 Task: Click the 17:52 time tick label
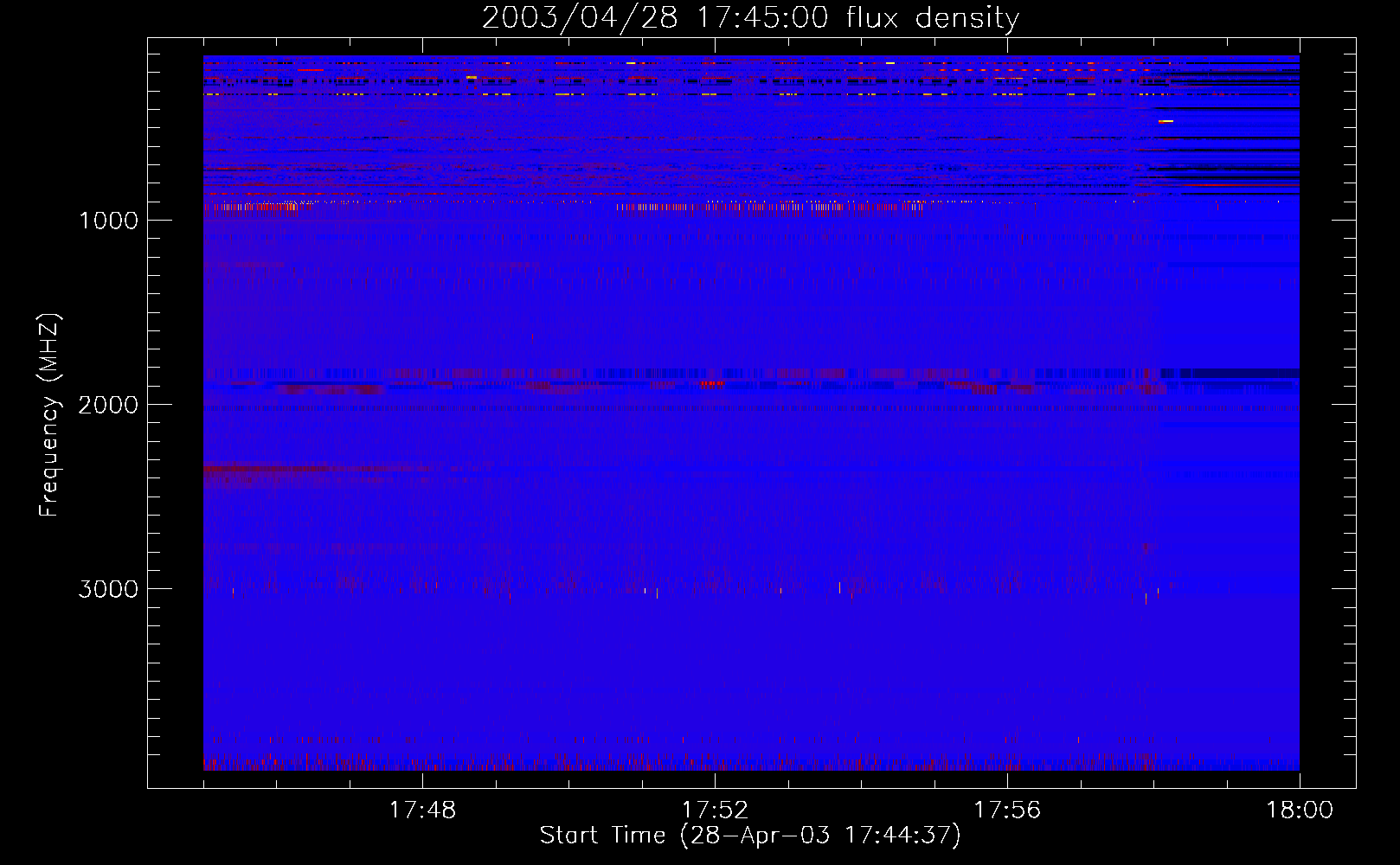pos(715,811)
